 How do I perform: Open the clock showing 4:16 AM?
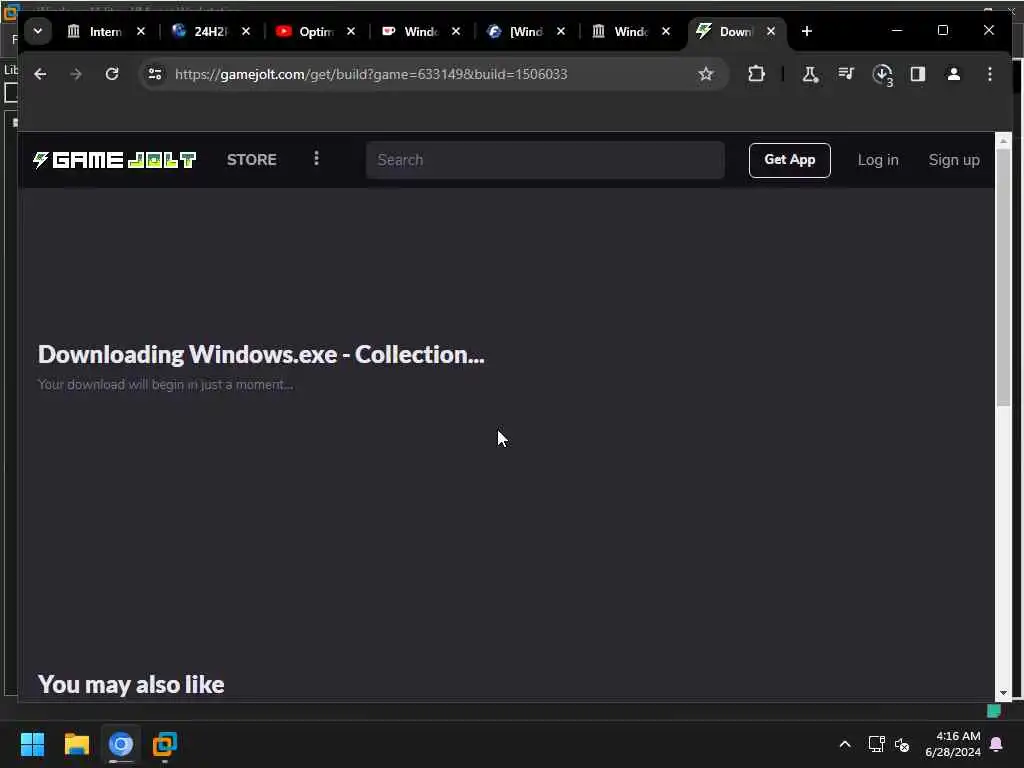[x=953, y=744]
